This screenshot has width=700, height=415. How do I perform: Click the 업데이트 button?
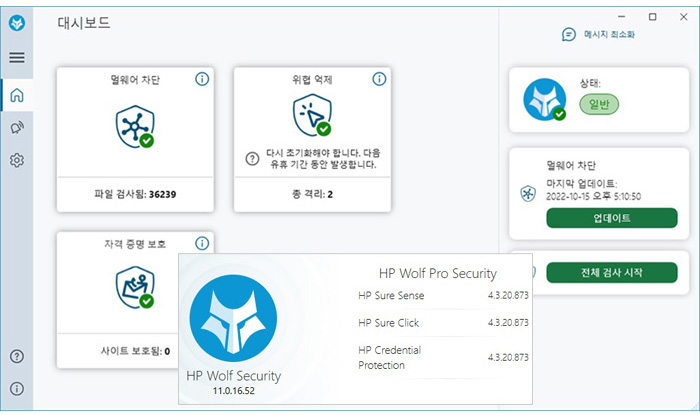tap(612, 218)
